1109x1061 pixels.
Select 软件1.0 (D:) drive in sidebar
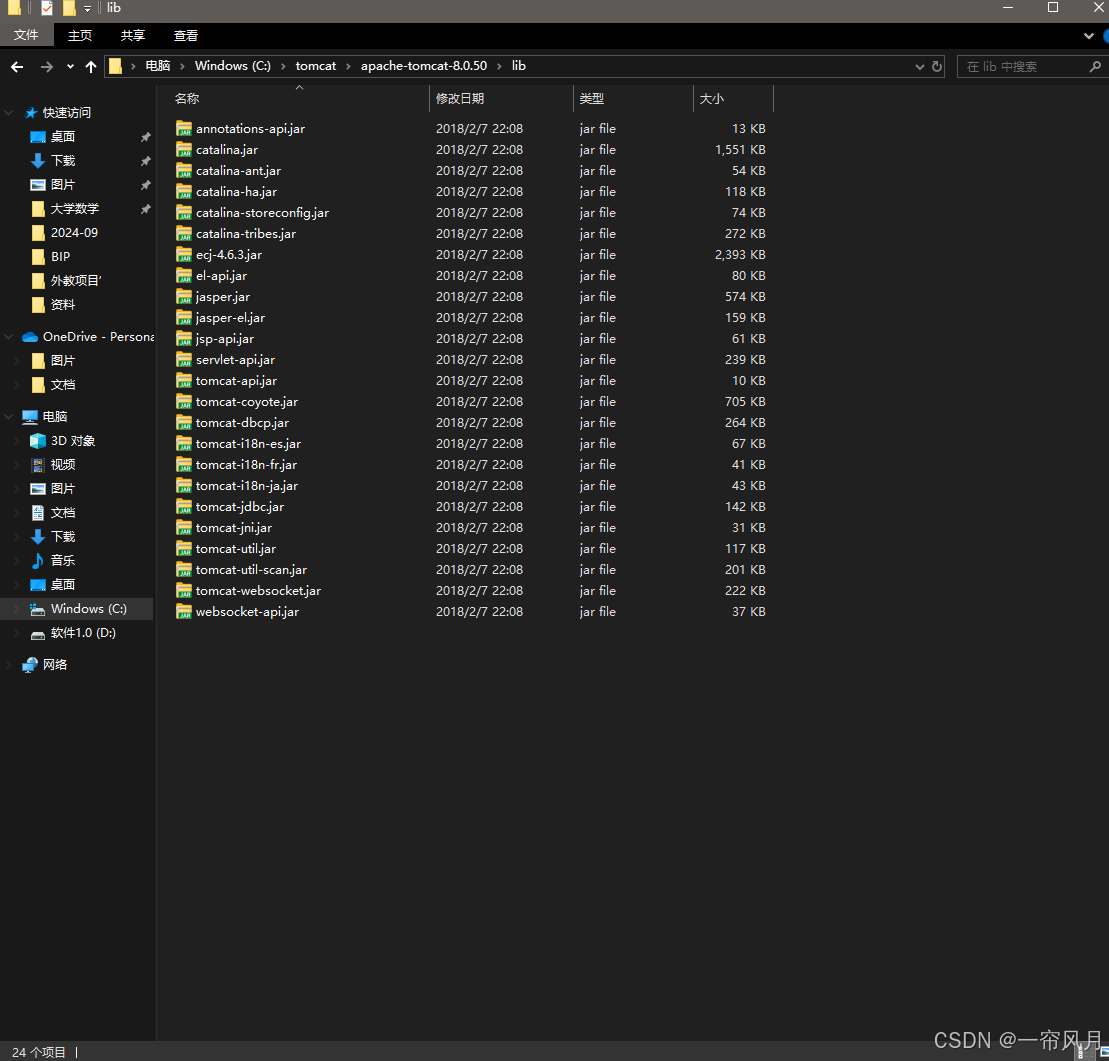[x=82, y=633]
